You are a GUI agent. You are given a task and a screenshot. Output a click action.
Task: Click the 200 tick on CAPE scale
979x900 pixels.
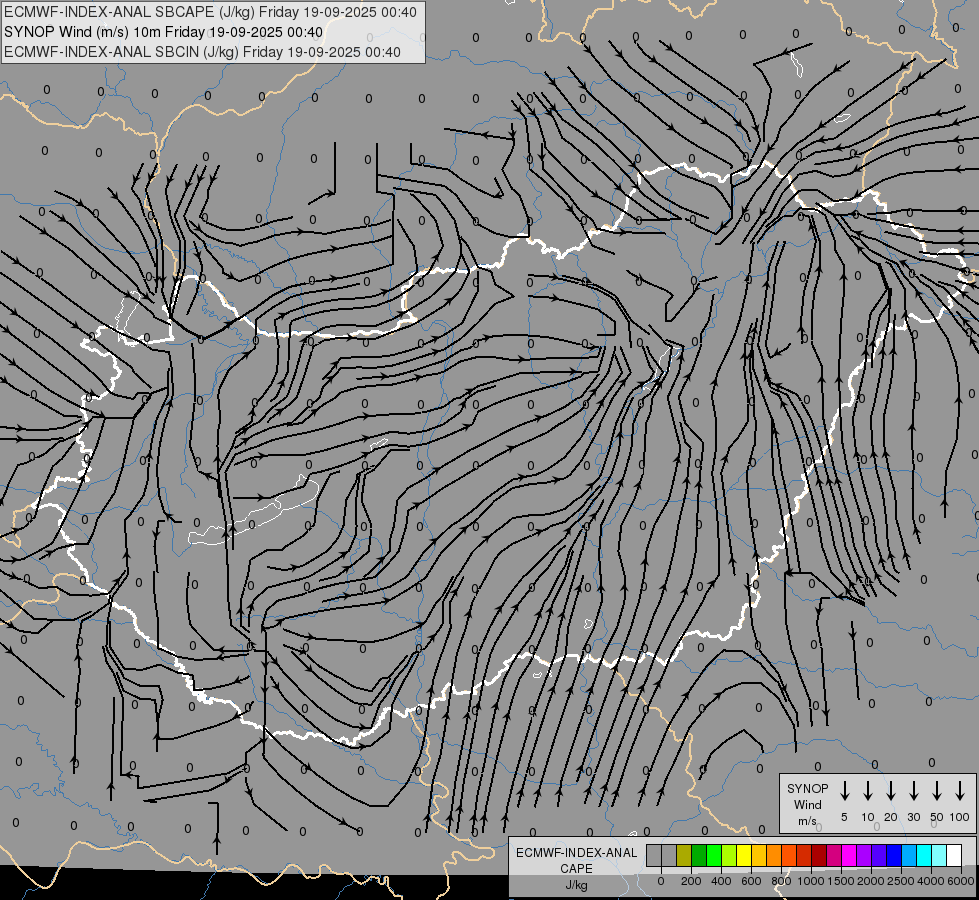(691, 881)
